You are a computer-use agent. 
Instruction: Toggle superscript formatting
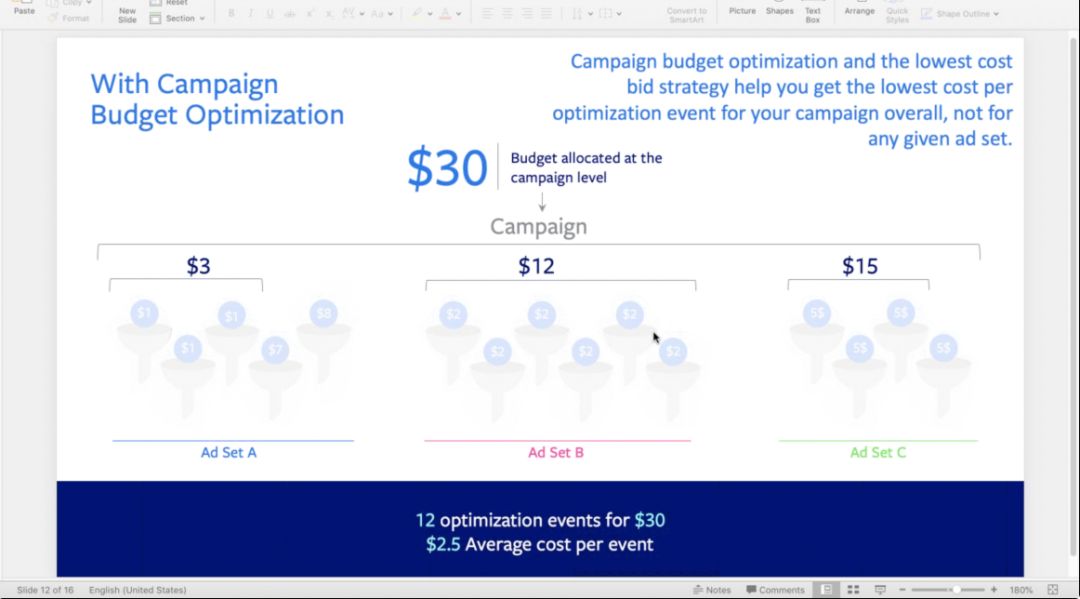(310, 14)
